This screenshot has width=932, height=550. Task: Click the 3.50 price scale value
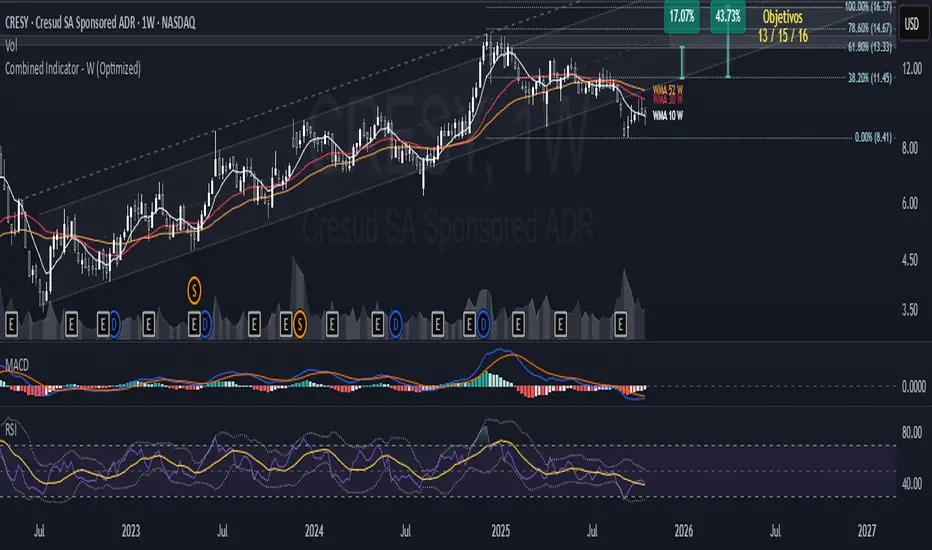910,310
